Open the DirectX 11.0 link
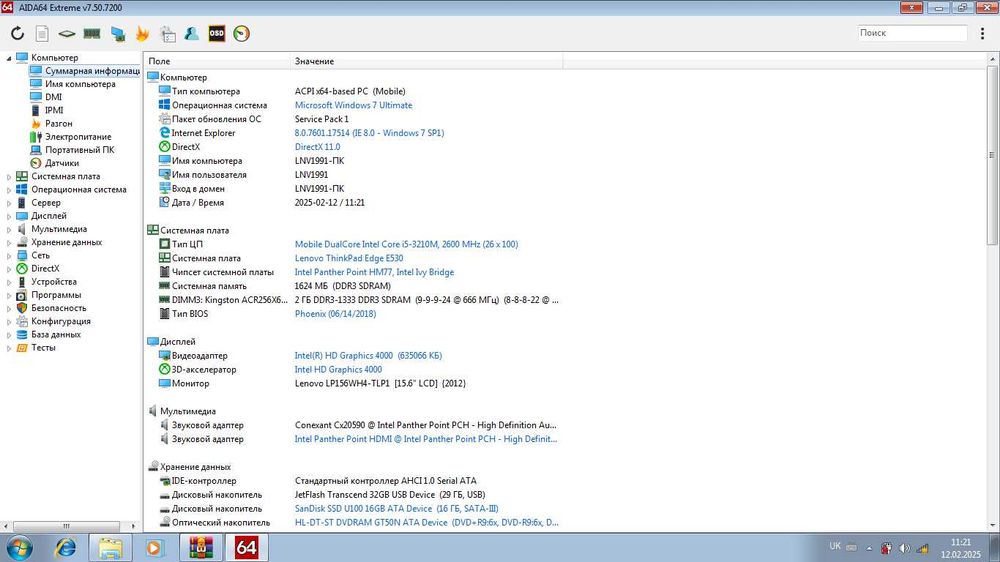1000x562 pixels. coord(318,147)
